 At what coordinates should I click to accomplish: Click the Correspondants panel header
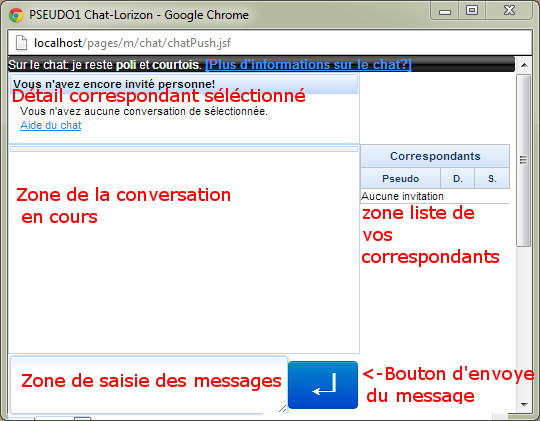click(435, 156)
